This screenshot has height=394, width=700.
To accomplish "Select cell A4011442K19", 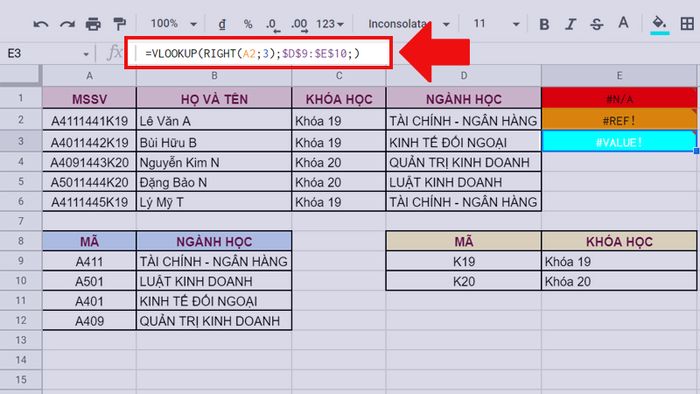I will click(89, 142).
